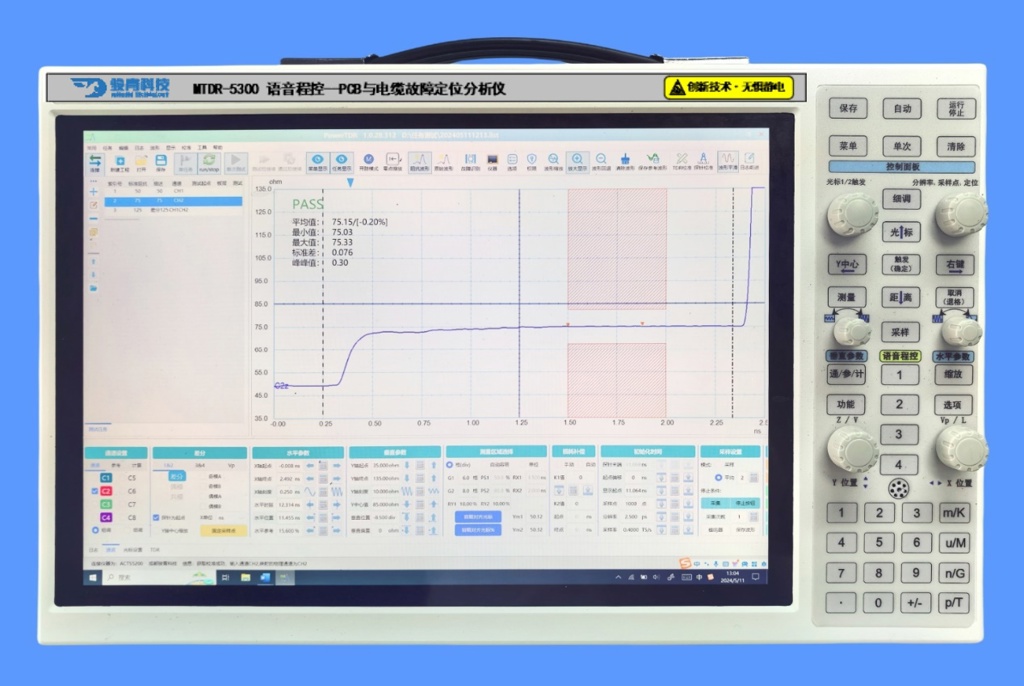Click the mean value 75.15/[-0.20%]
The image size is (1024, 686).
(x=360, y=222)
